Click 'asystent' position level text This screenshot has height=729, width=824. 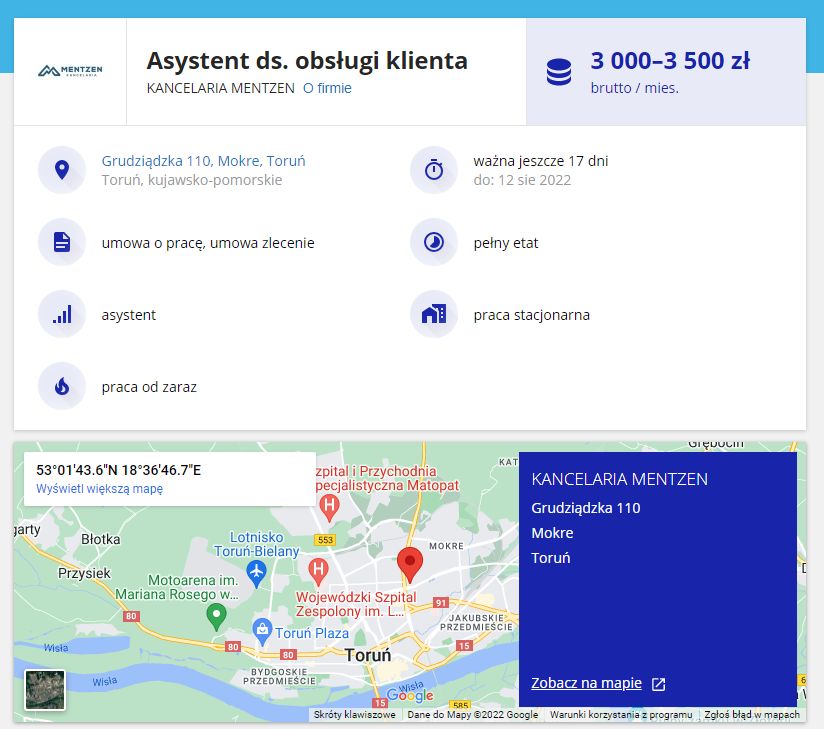129,315
